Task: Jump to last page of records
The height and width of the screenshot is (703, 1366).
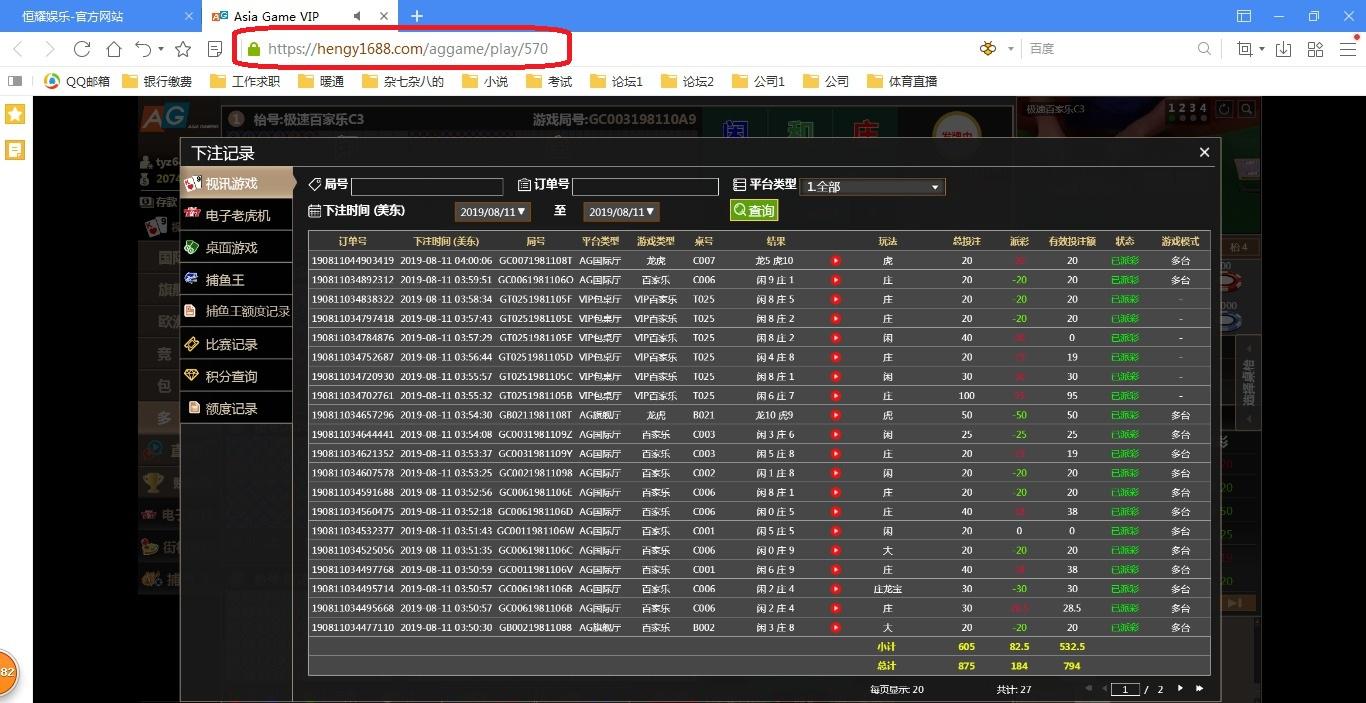Action: tap(1199, 689)
